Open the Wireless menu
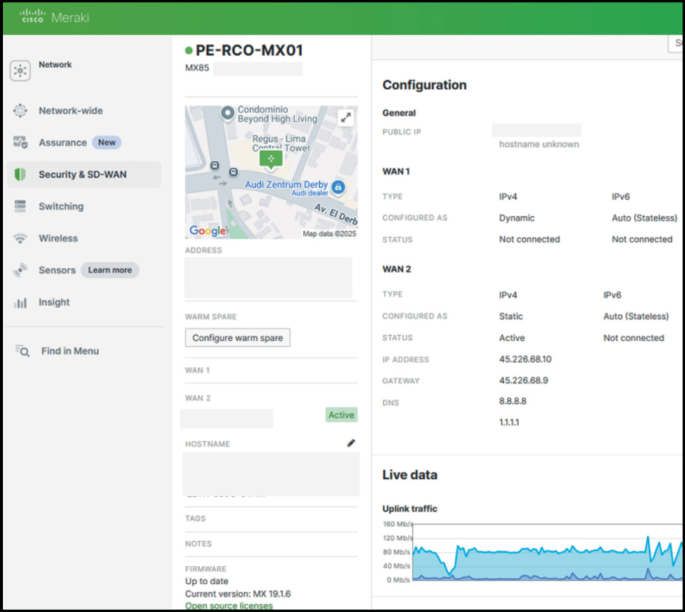Image resolution: width=685 pixels, height=612 pixels. (59, 238)
